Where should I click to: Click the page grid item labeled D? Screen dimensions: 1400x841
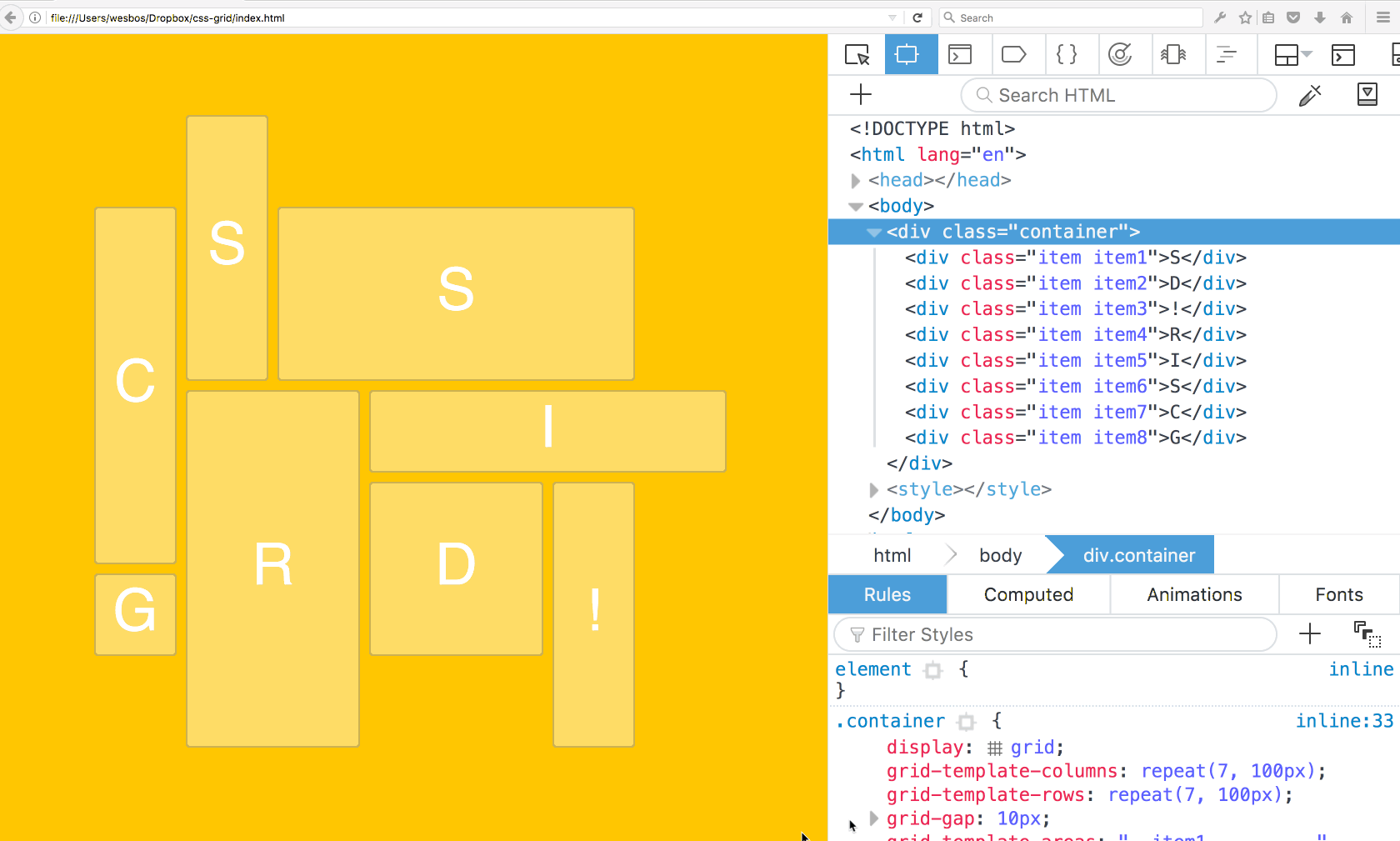tap(457, 568)
